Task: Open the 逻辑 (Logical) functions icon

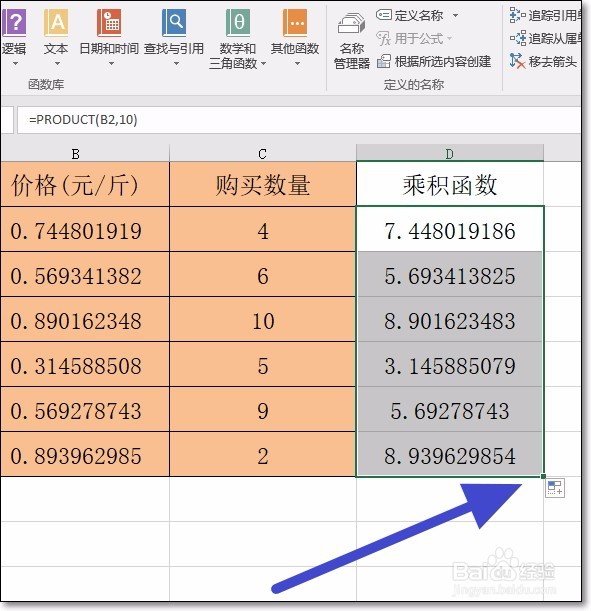Action: click(x=14, y=23)
